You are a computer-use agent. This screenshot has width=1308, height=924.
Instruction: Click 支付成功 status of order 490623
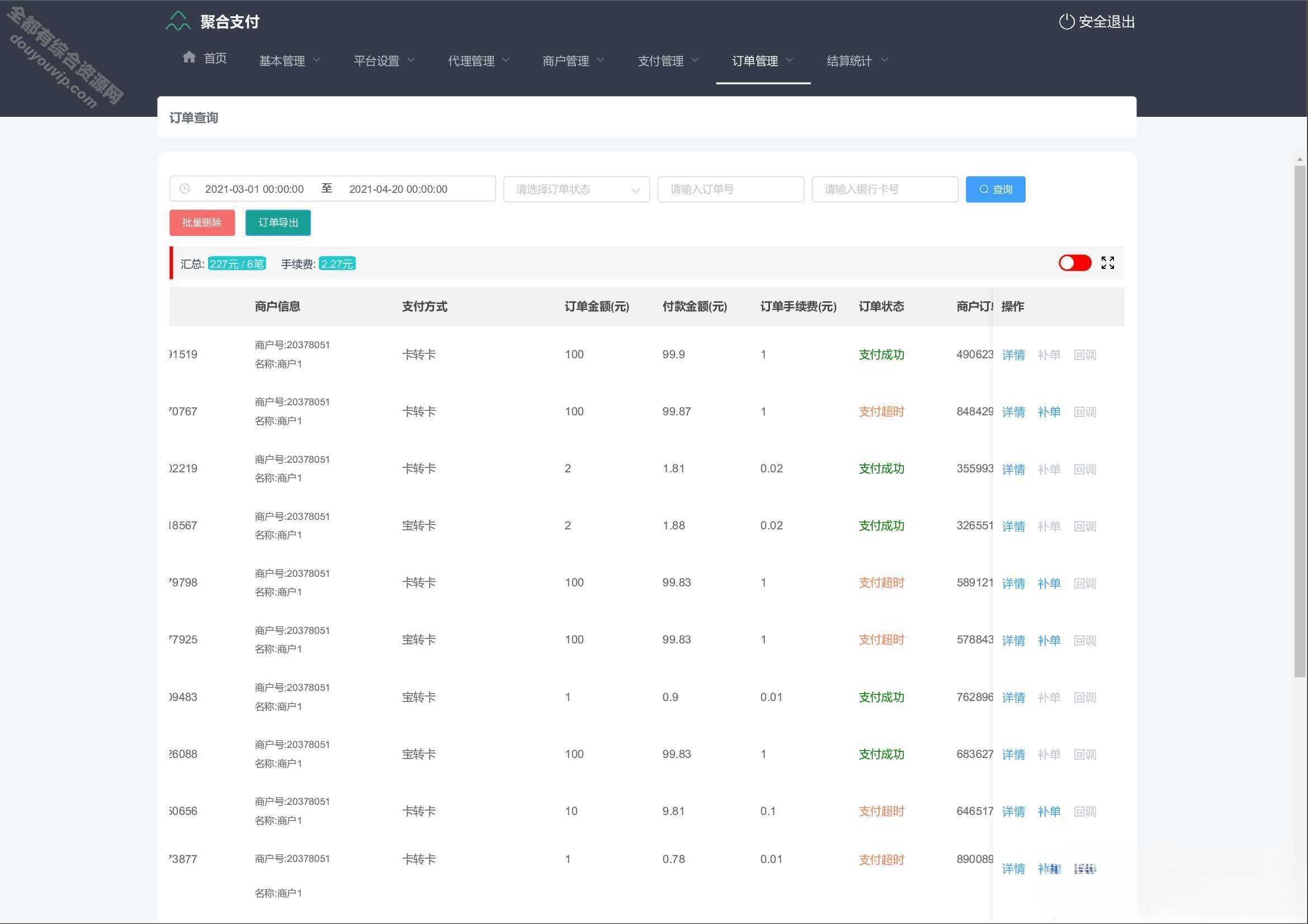coord(881,354)
